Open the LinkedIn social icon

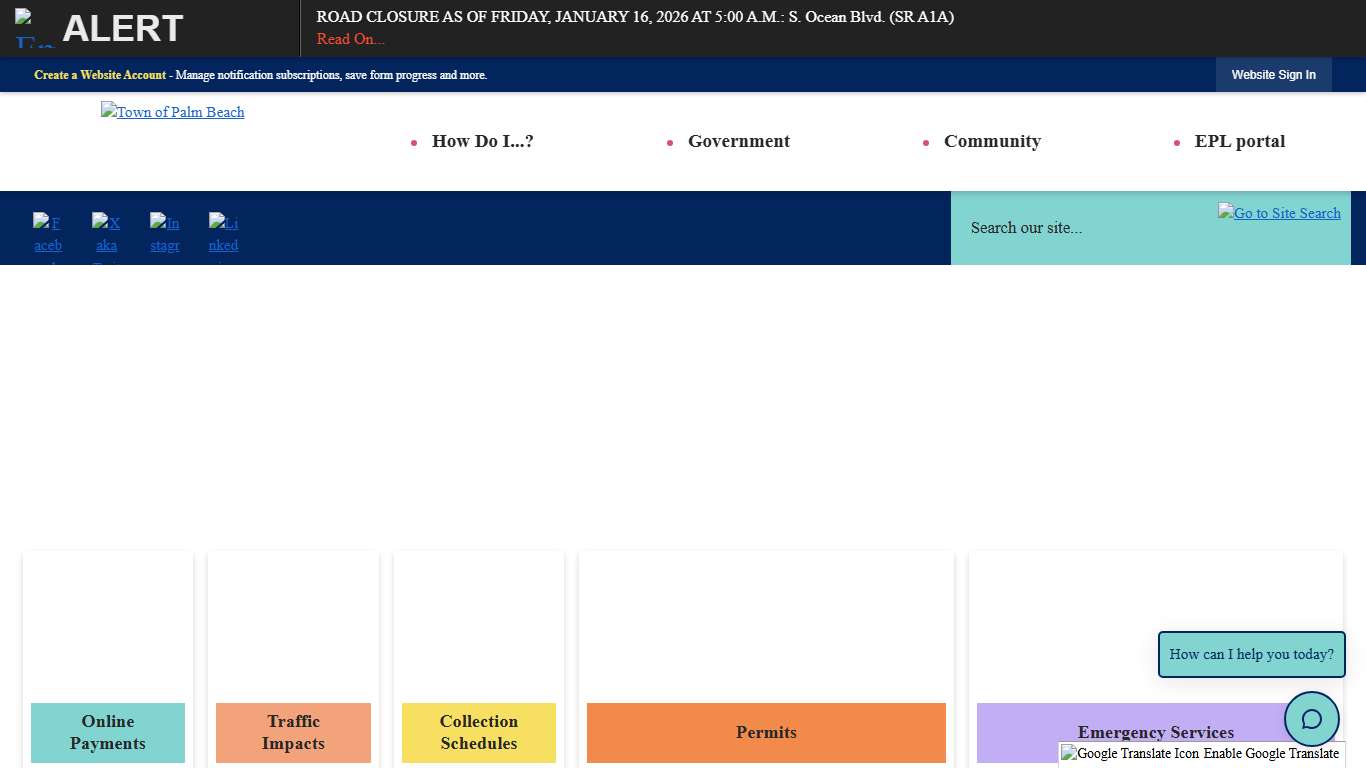pos(223,234)
